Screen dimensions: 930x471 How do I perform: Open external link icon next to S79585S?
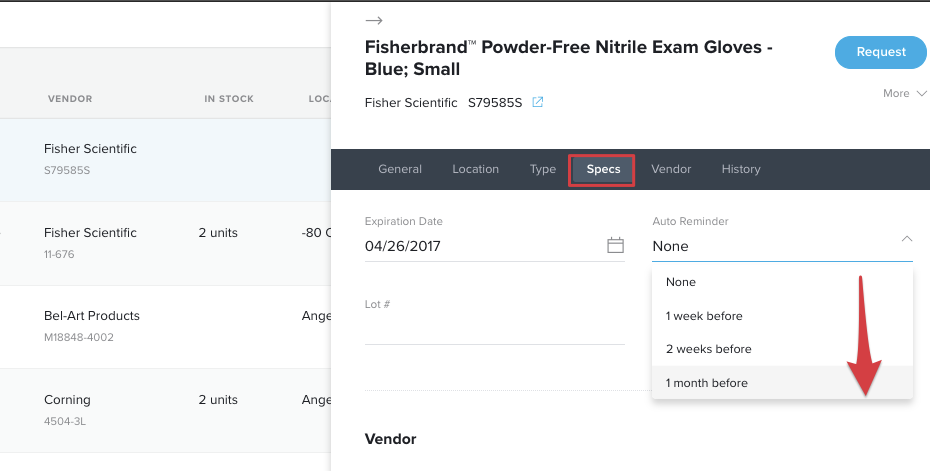[x=537, y=102]
